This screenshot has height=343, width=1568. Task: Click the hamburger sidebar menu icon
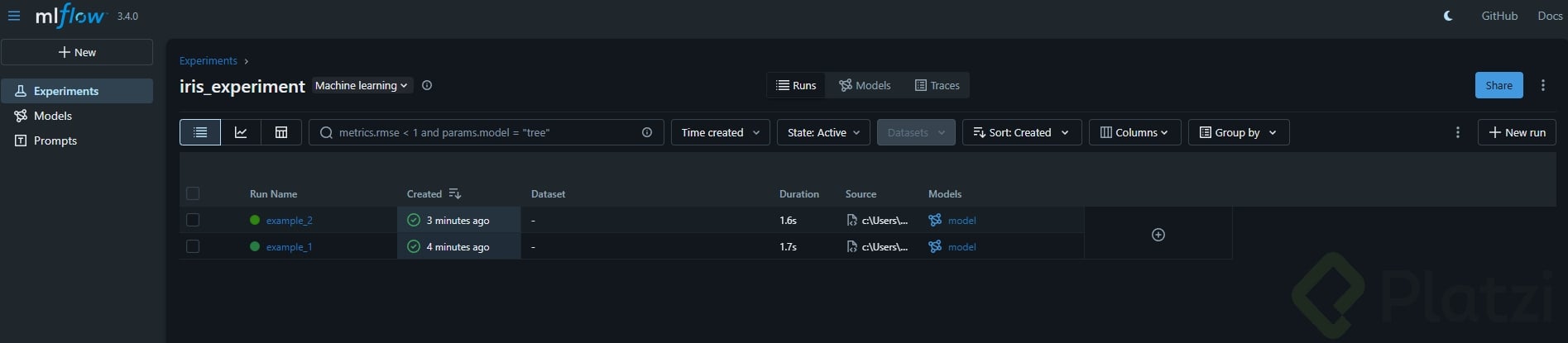(14, 16)
